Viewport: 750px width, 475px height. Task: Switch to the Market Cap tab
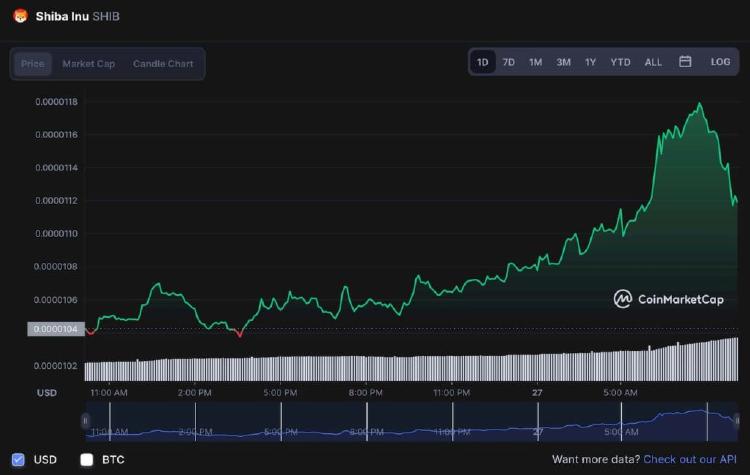coord(88,64)
